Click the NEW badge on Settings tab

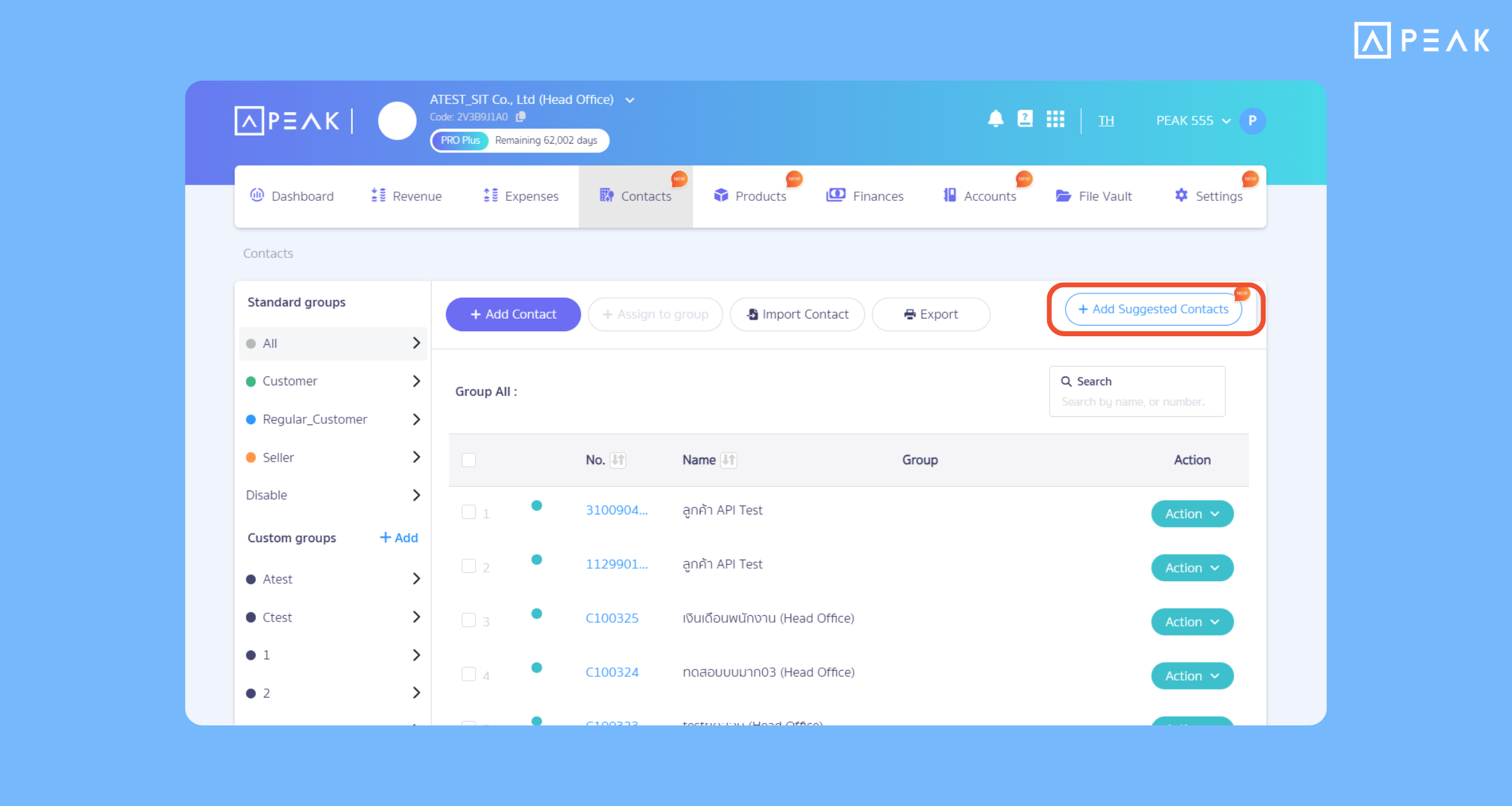1250,179
